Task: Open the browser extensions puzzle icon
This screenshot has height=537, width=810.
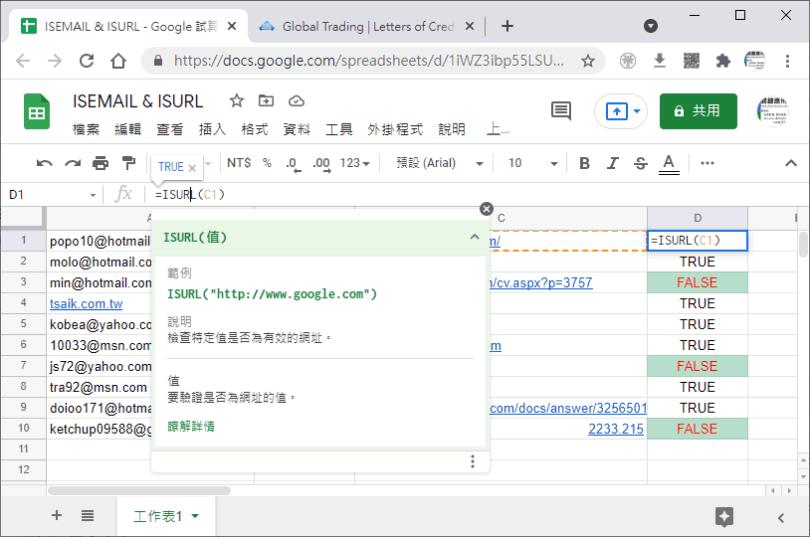Action: click(x=723, y=61)
